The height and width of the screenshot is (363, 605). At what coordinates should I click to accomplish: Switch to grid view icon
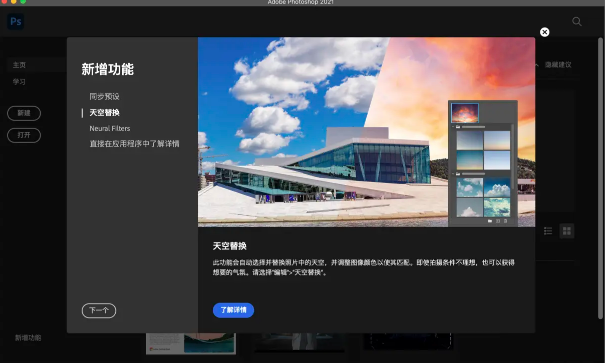pos(566,231)
